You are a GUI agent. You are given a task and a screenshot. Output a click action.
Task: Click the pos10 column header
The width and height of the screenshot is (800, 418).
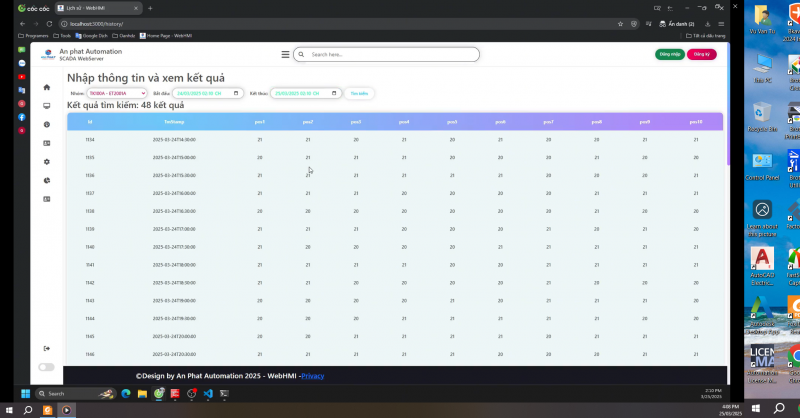[696, 122]
